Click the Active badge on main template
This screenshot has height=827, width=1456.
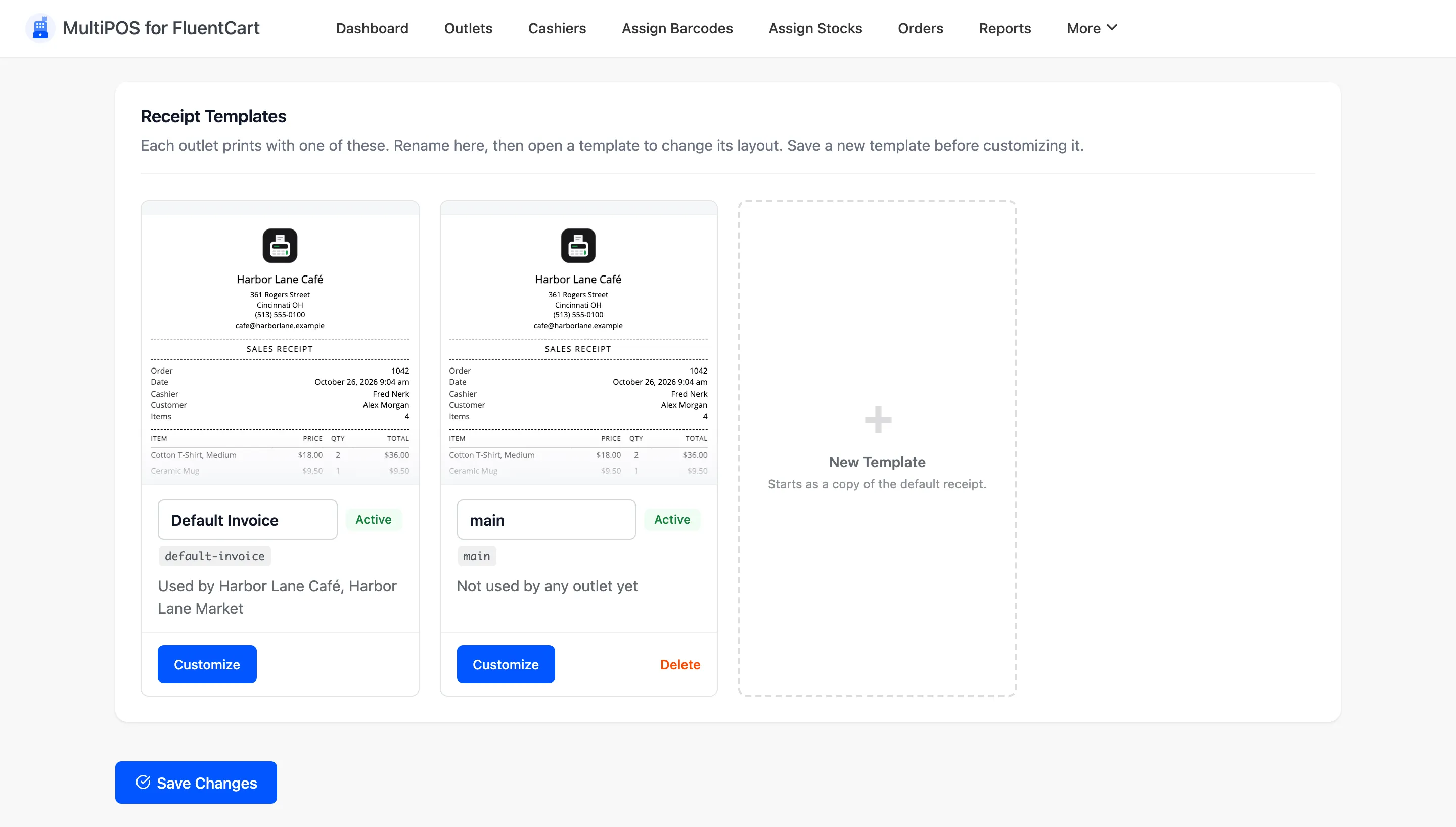(672, 519)
